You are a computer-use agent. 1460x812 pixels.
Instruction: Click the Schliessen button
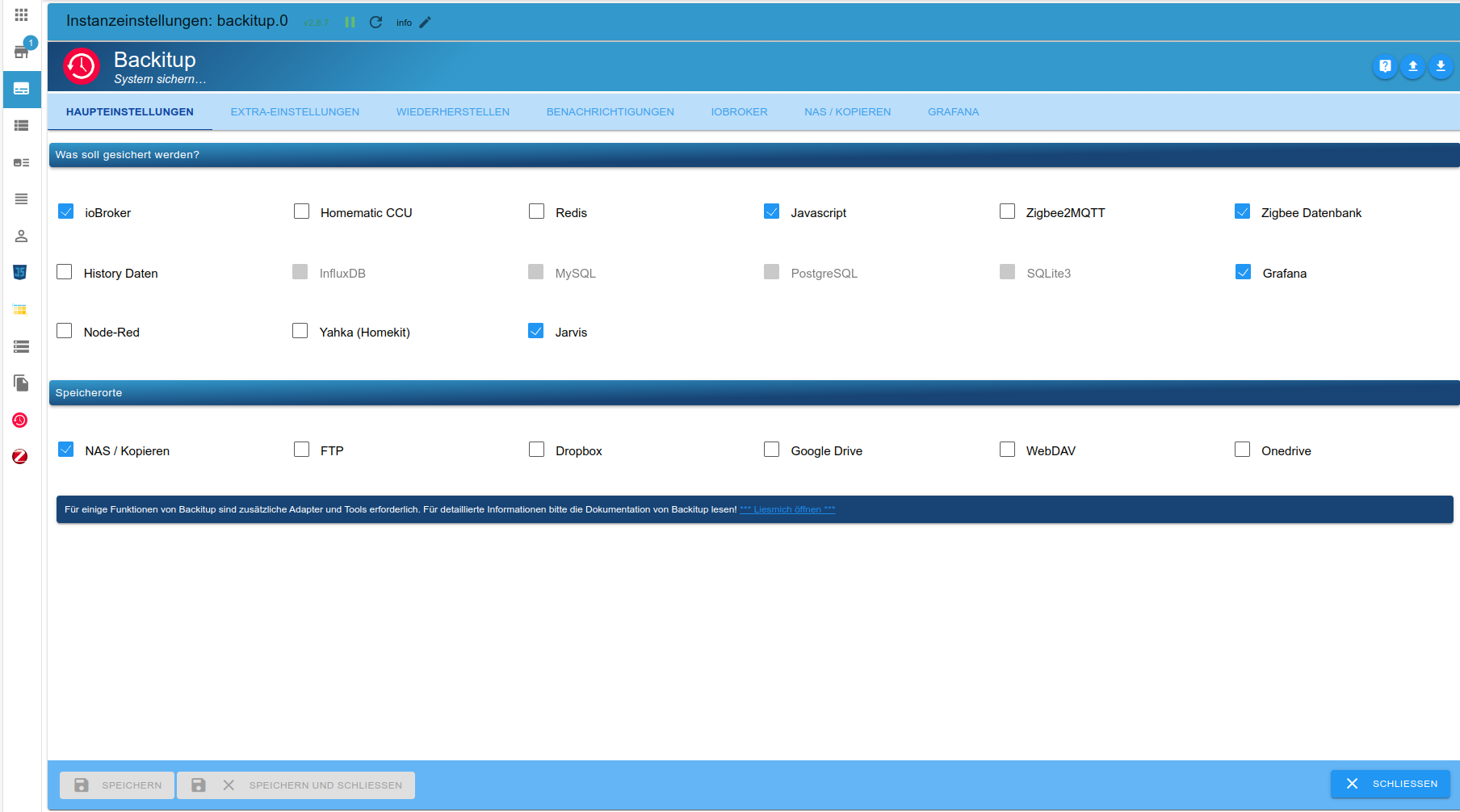1391,784
